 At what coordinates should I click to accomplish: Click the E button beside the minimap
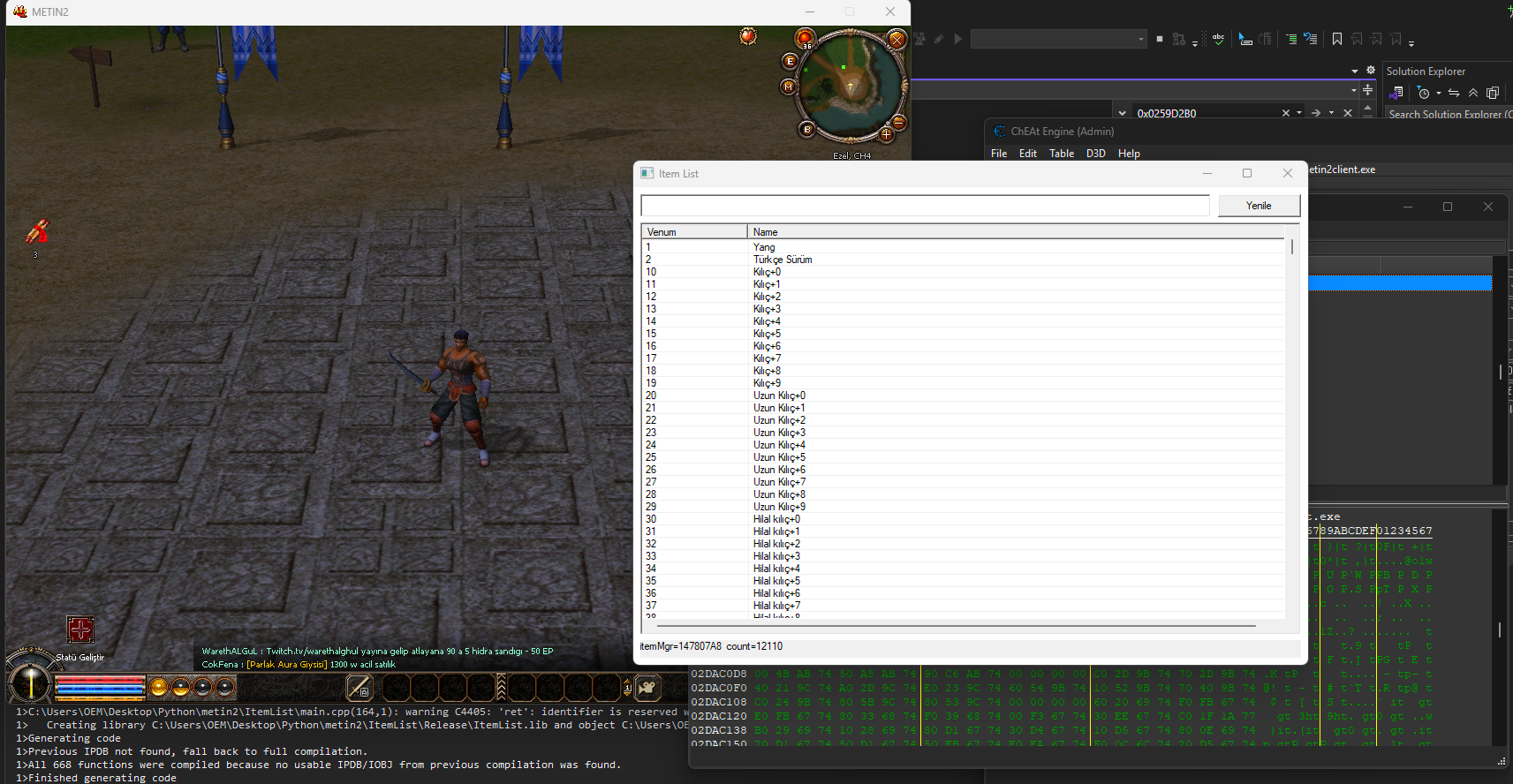(790, 61)
